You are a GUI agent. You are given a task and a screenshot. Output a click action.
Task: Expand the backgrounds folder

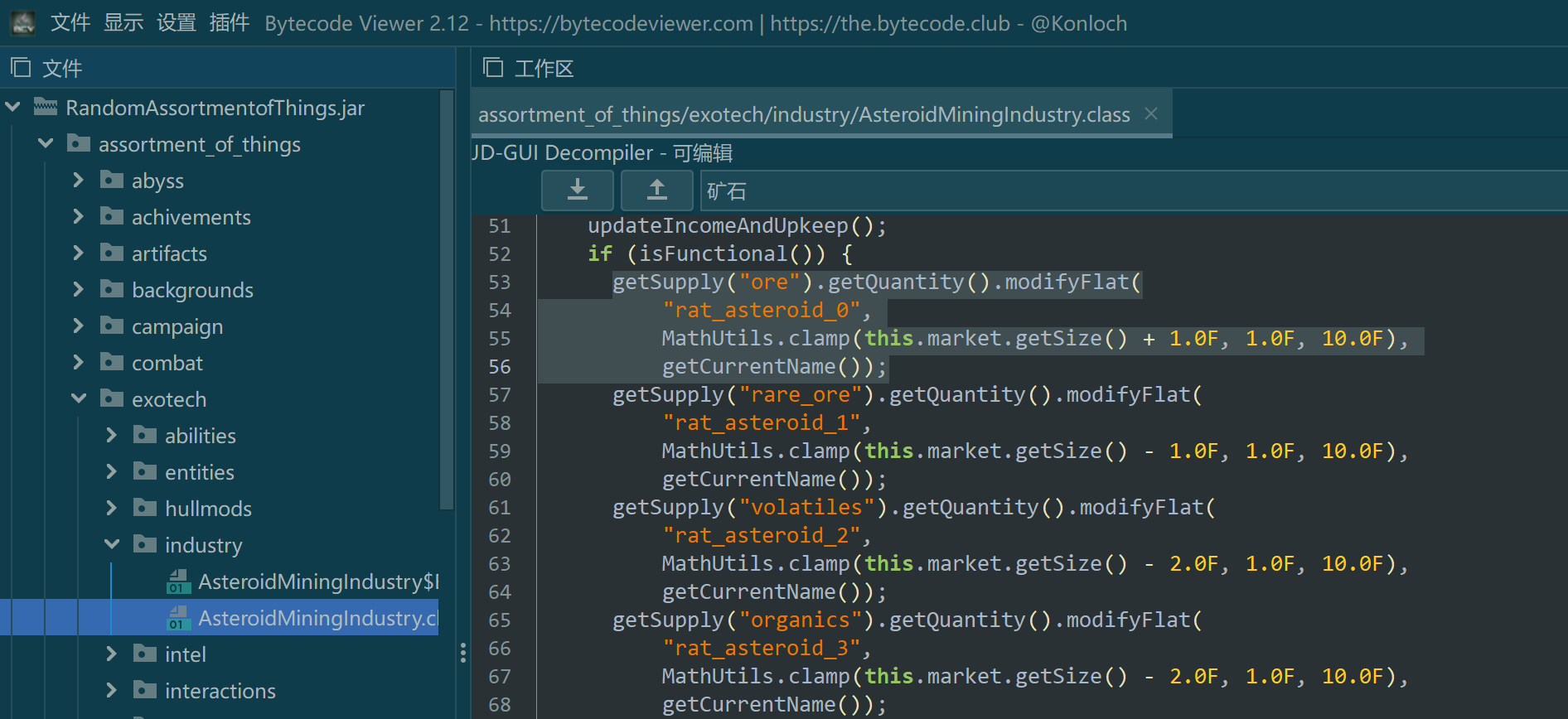[x=79, y=289]
